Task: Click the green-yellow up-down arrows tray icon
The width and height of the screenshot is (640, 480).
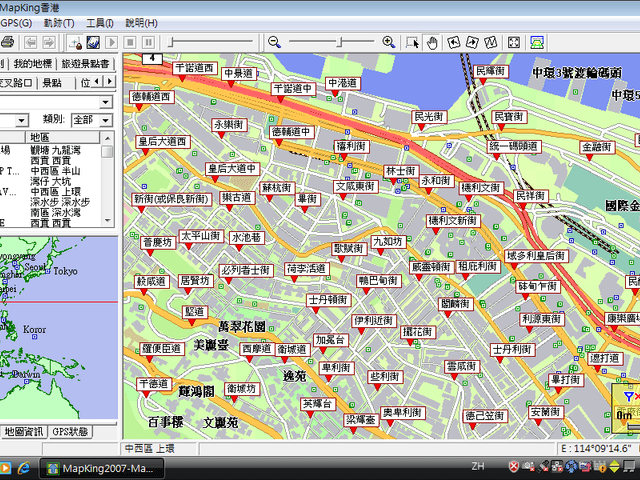Action: coord(614,466)
